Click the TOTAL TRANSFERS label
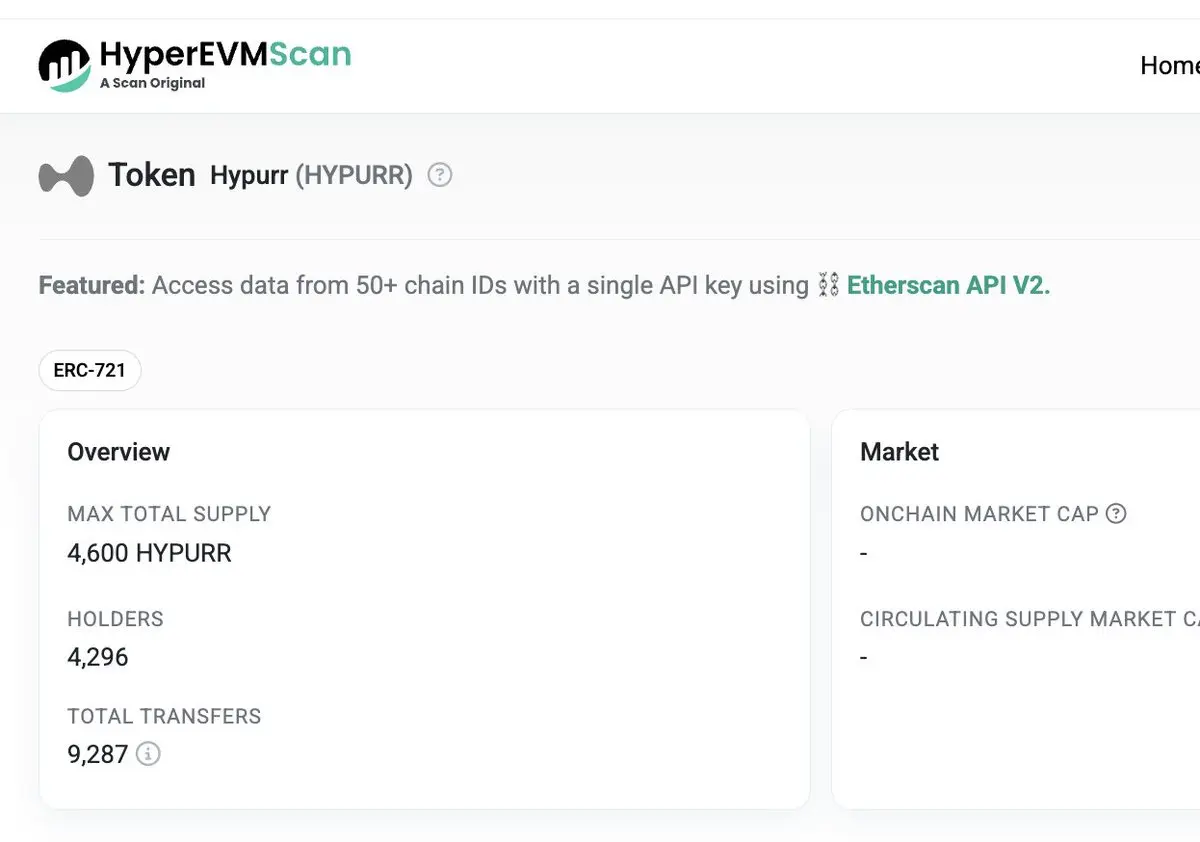 click(164, 716)
